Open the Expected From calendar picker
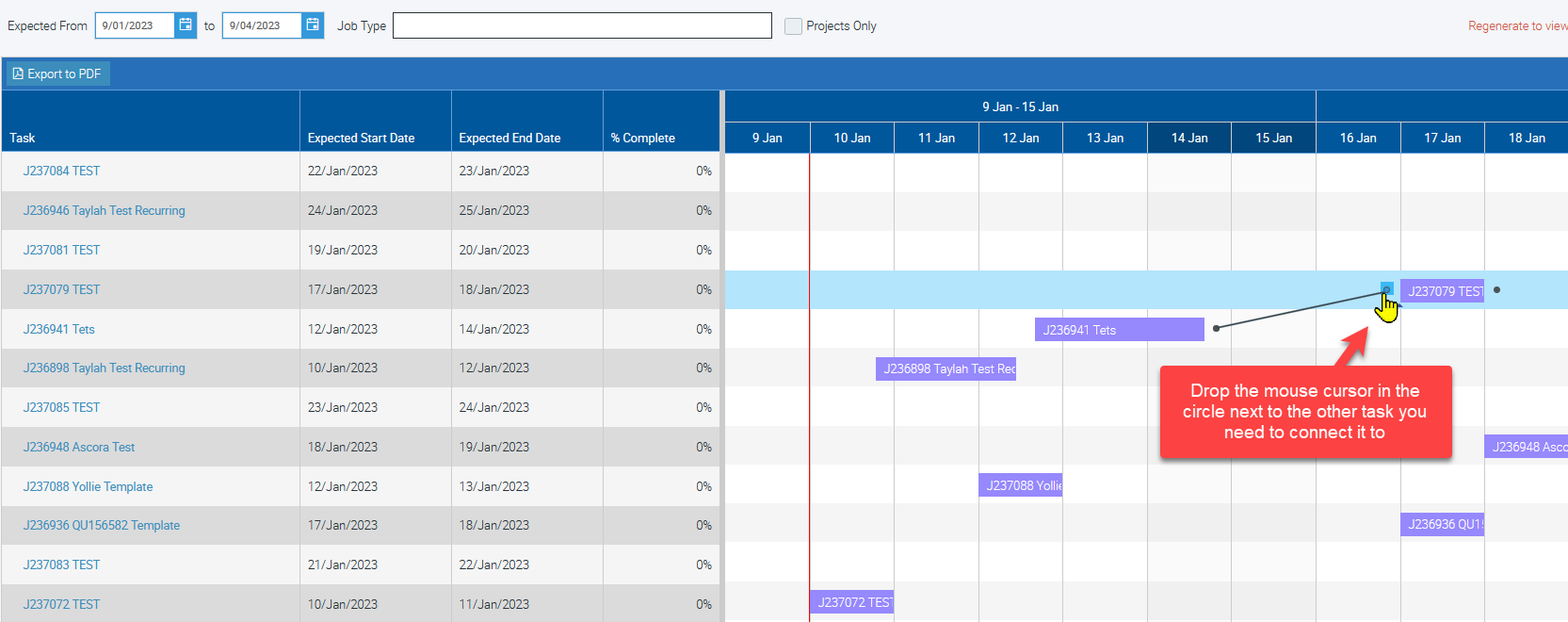 pos(186,25)
